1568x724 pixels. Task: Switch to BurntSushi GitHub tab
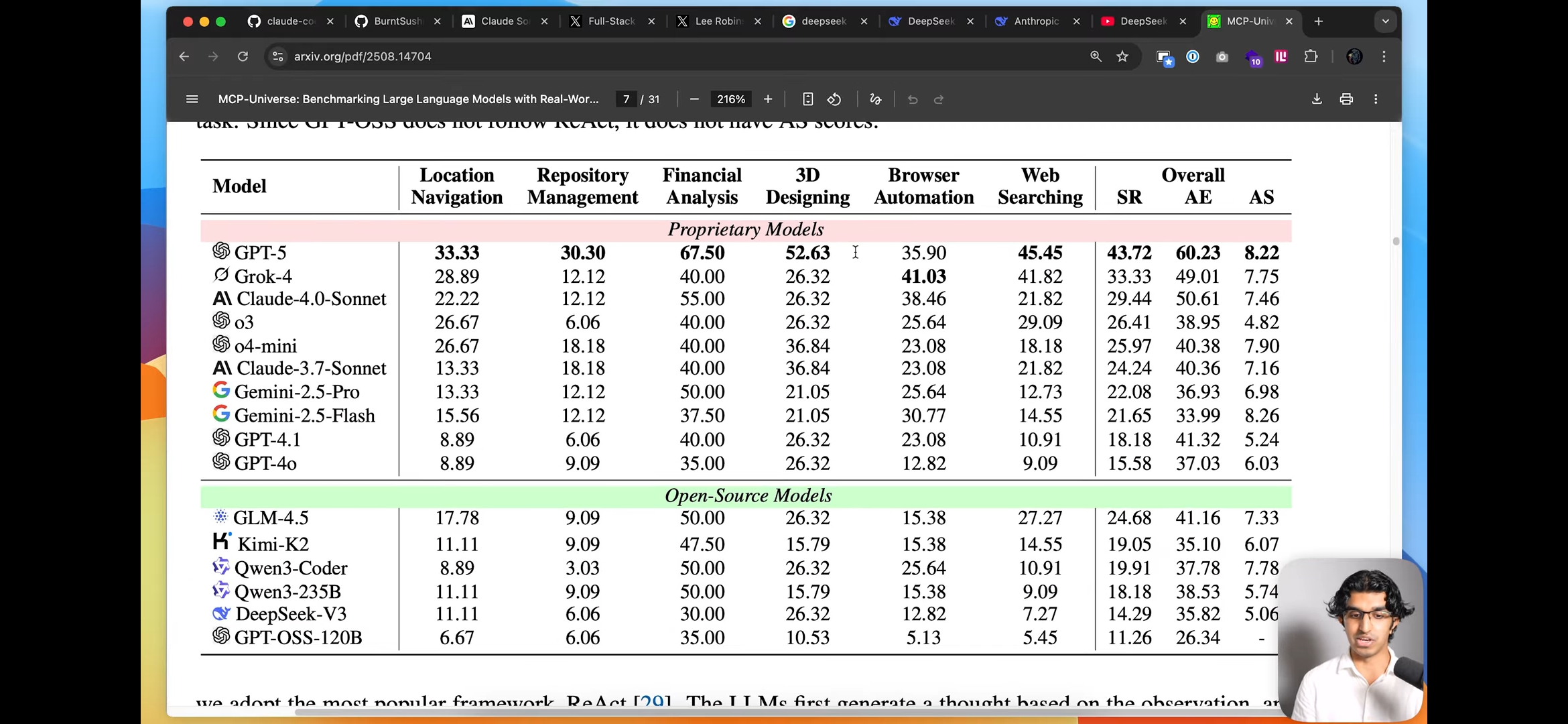pyautogui.click(x=397, y=21)
